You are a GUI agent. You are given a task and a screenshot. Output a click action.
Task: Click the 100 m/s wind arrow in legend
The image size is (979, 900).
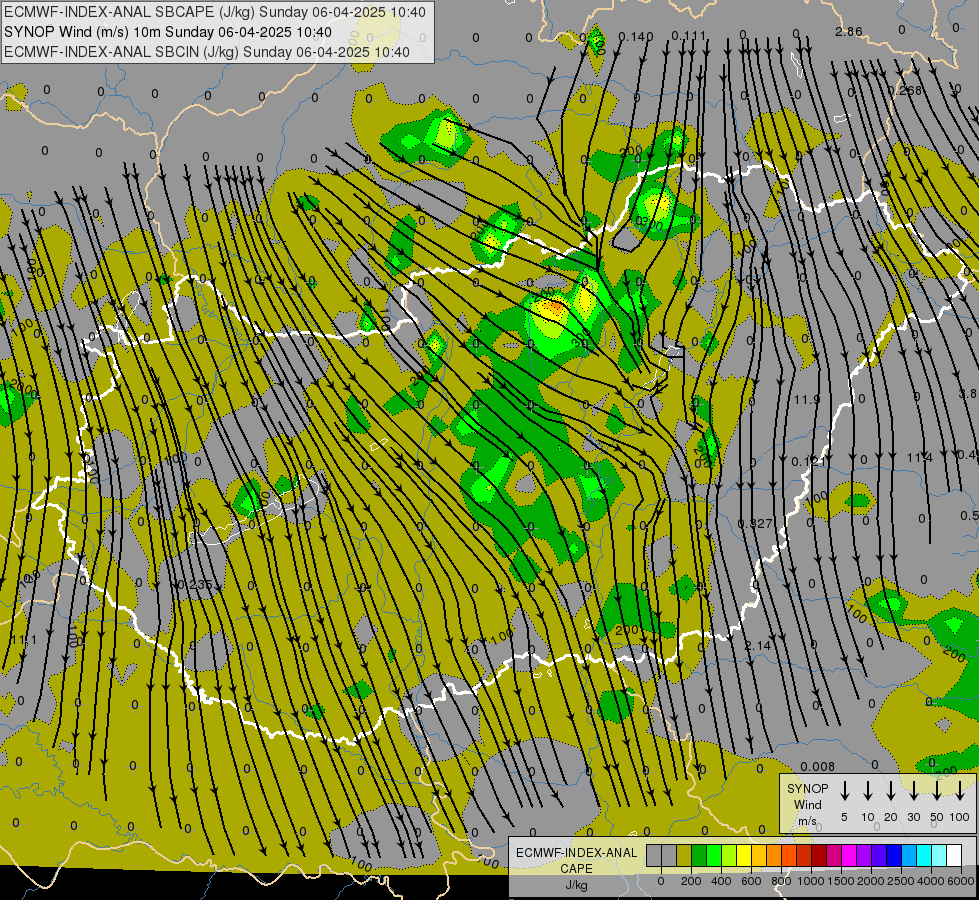point(960,791)
